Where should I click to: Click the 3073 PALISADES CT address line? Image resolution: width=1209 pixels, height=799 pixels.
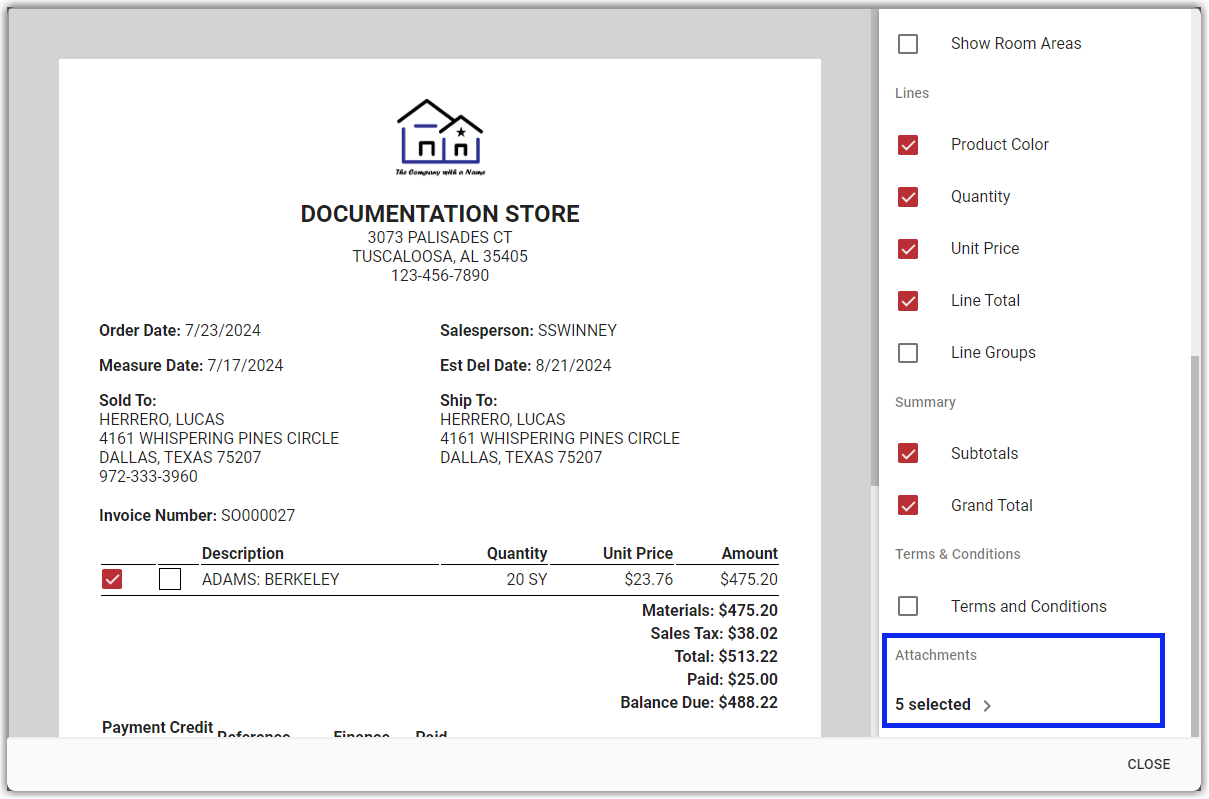click(440, 238)
